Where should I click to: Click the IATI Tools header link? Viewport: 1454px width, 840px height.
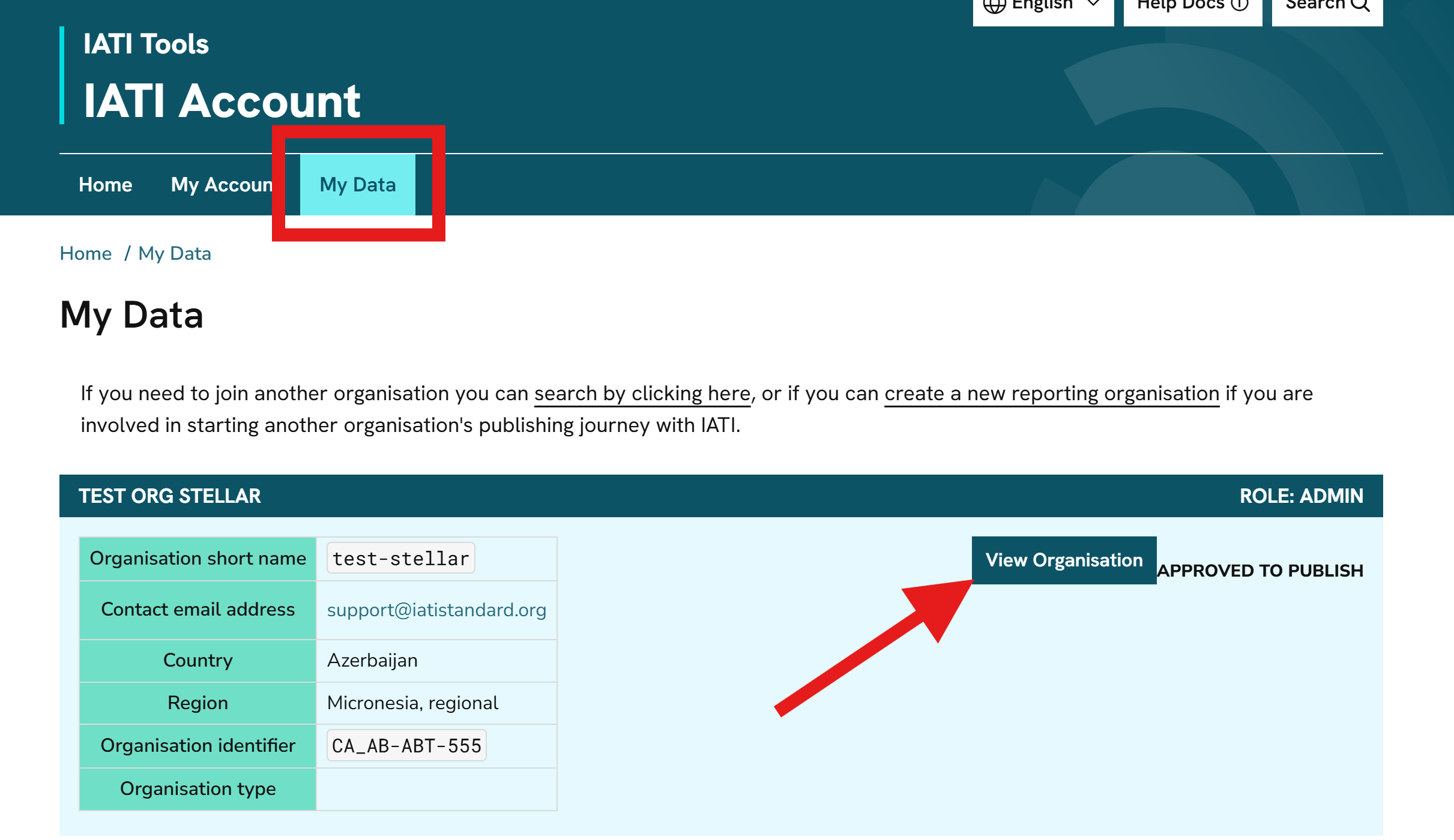(x=146, y=44)
